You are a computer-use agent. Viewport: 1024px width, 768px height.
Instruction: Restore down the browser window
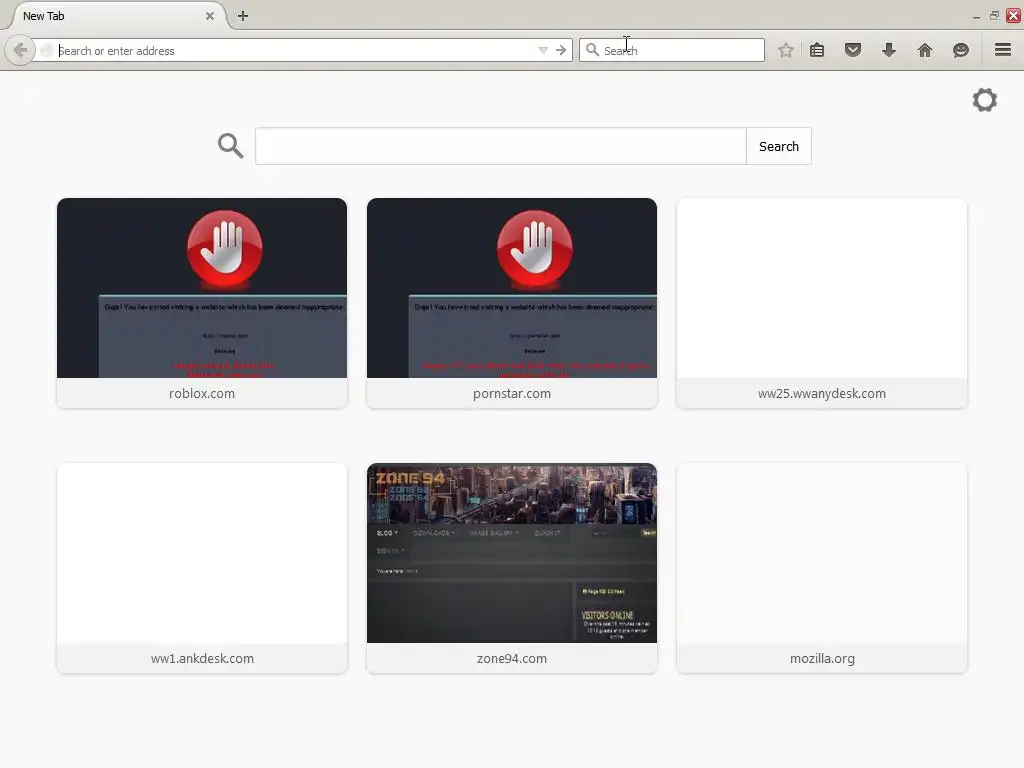point(994,16)
